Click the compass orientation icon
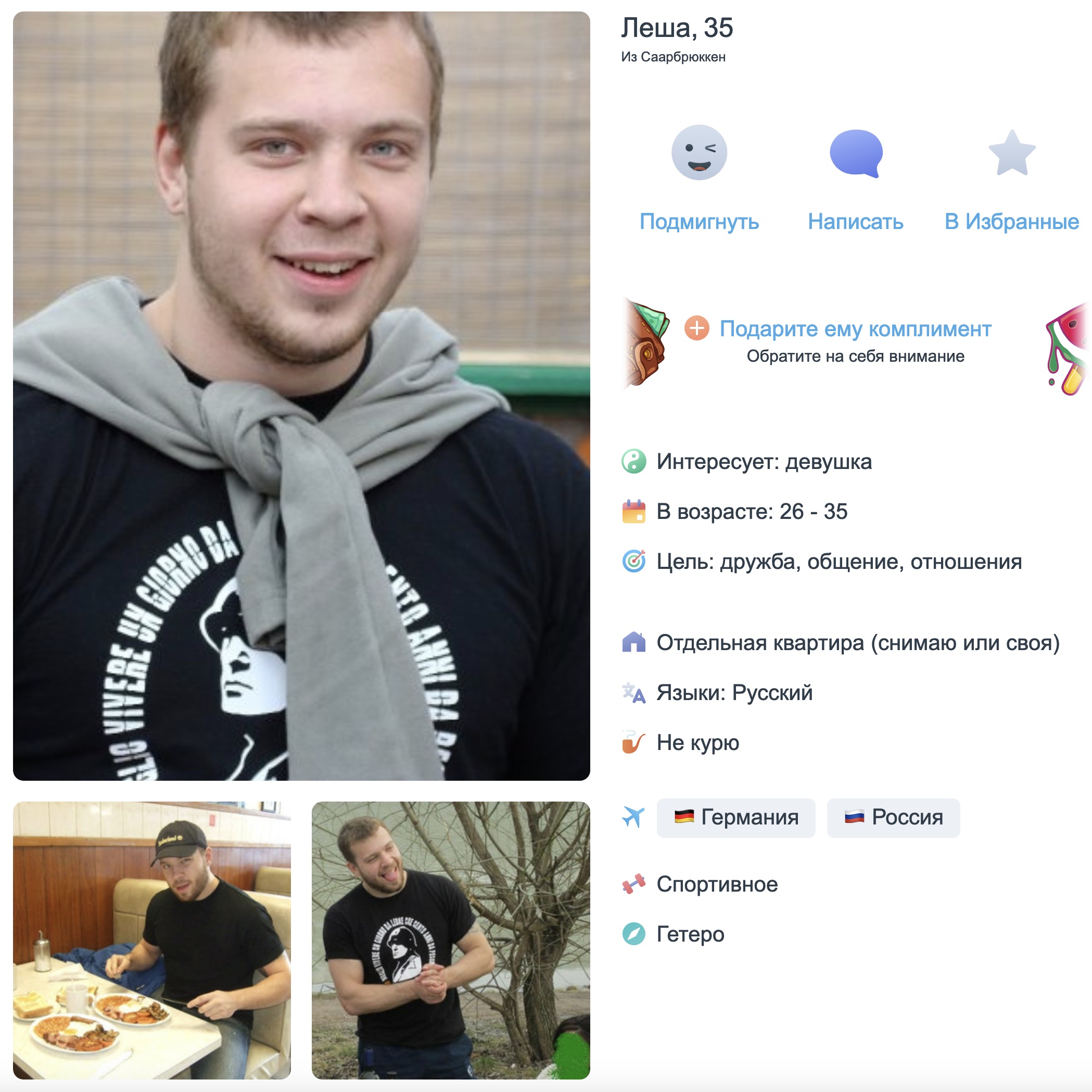 coord(633,934)
